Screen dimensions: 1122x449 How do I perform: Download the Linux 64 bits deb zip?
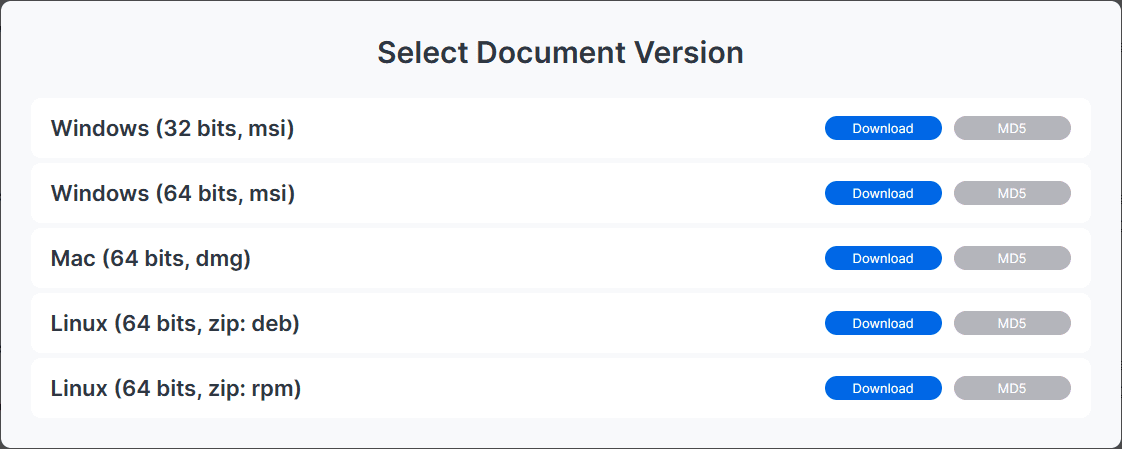pos(883,323)
